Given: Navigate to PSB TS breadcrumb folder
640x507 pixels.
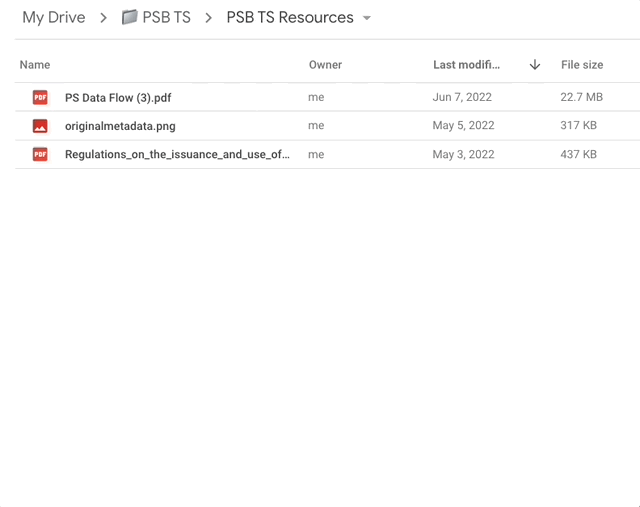Looking at the screenshot, I should [x=167, y=17].
